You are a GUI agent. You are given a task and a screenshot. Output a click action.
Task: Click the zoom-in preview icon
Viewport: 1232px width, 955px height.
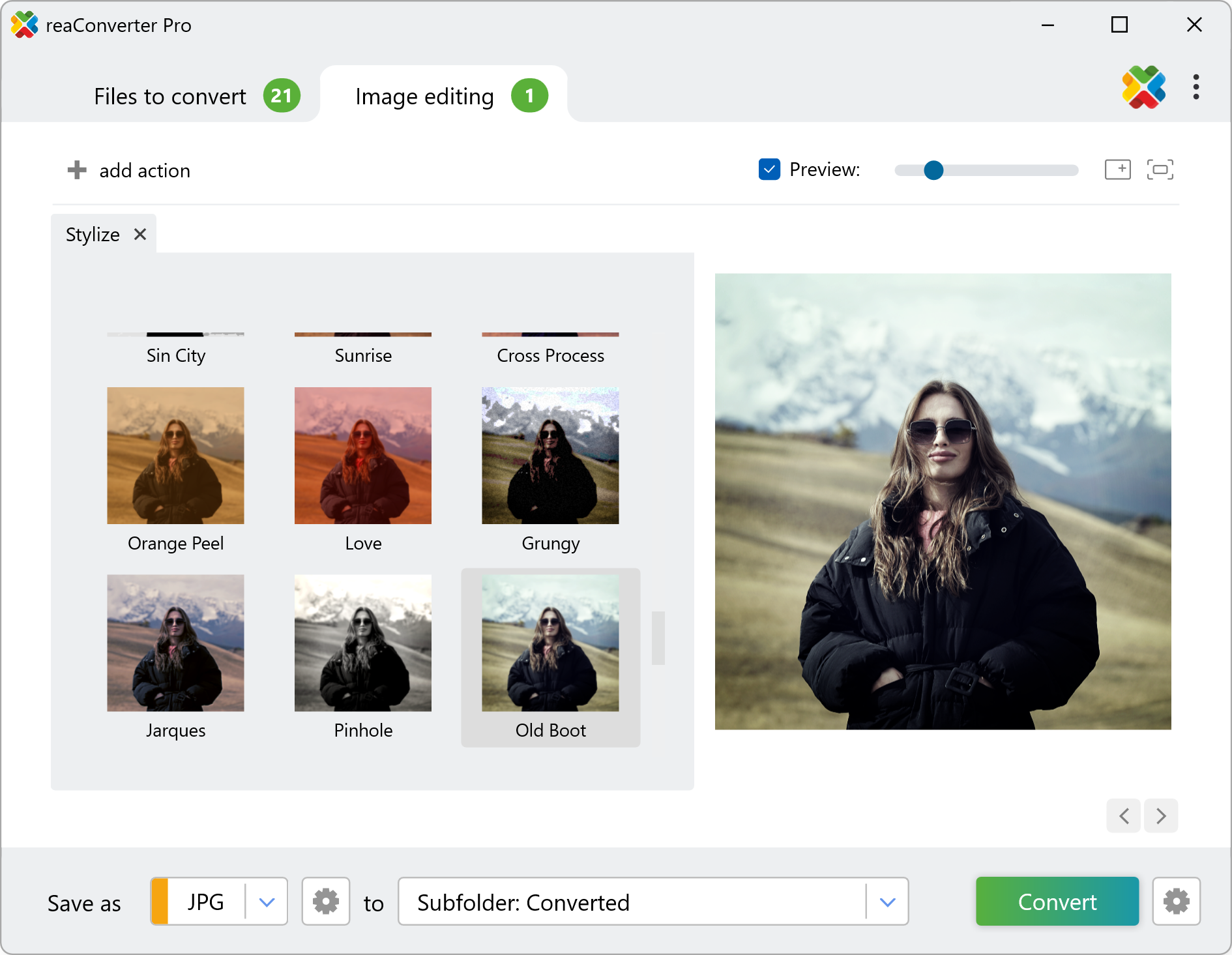point(1117,169)
